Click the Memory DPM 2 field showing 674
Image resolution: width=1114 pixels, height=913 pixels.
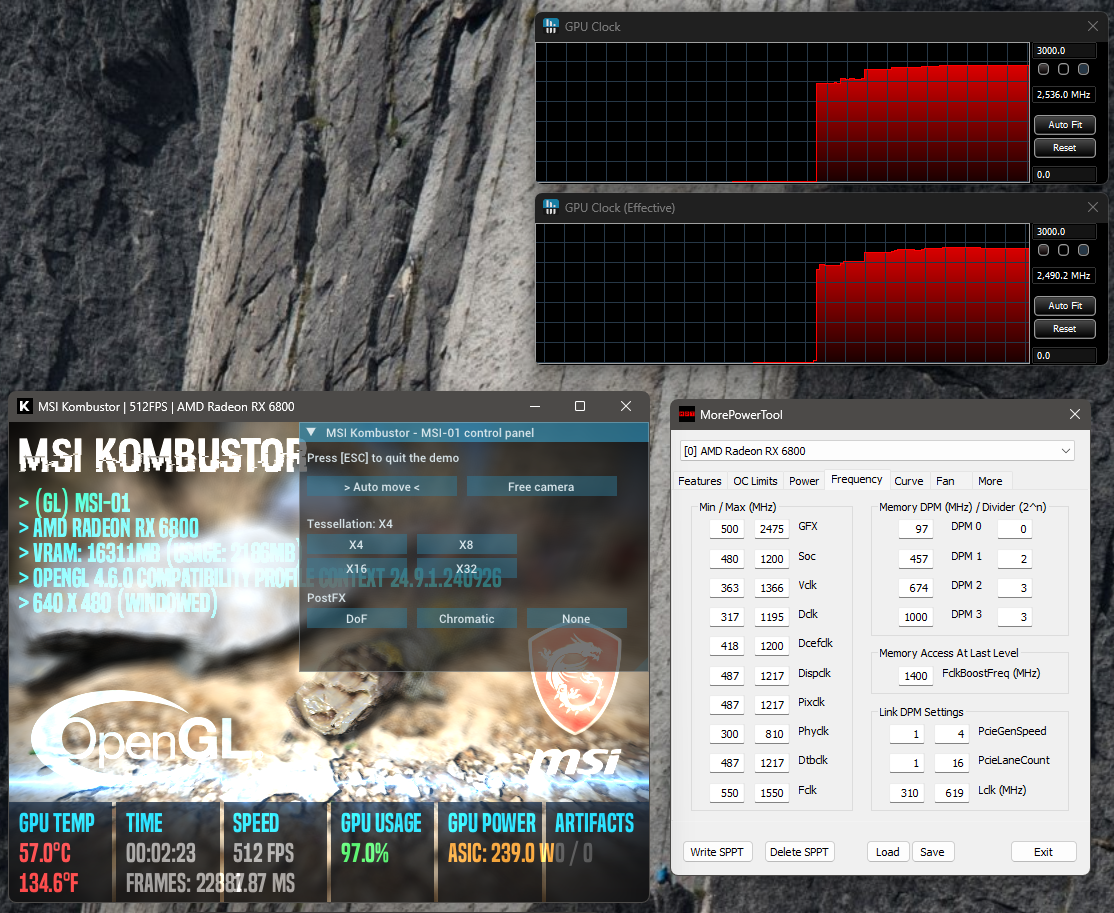pyautogui.click(x=916, y=588)
